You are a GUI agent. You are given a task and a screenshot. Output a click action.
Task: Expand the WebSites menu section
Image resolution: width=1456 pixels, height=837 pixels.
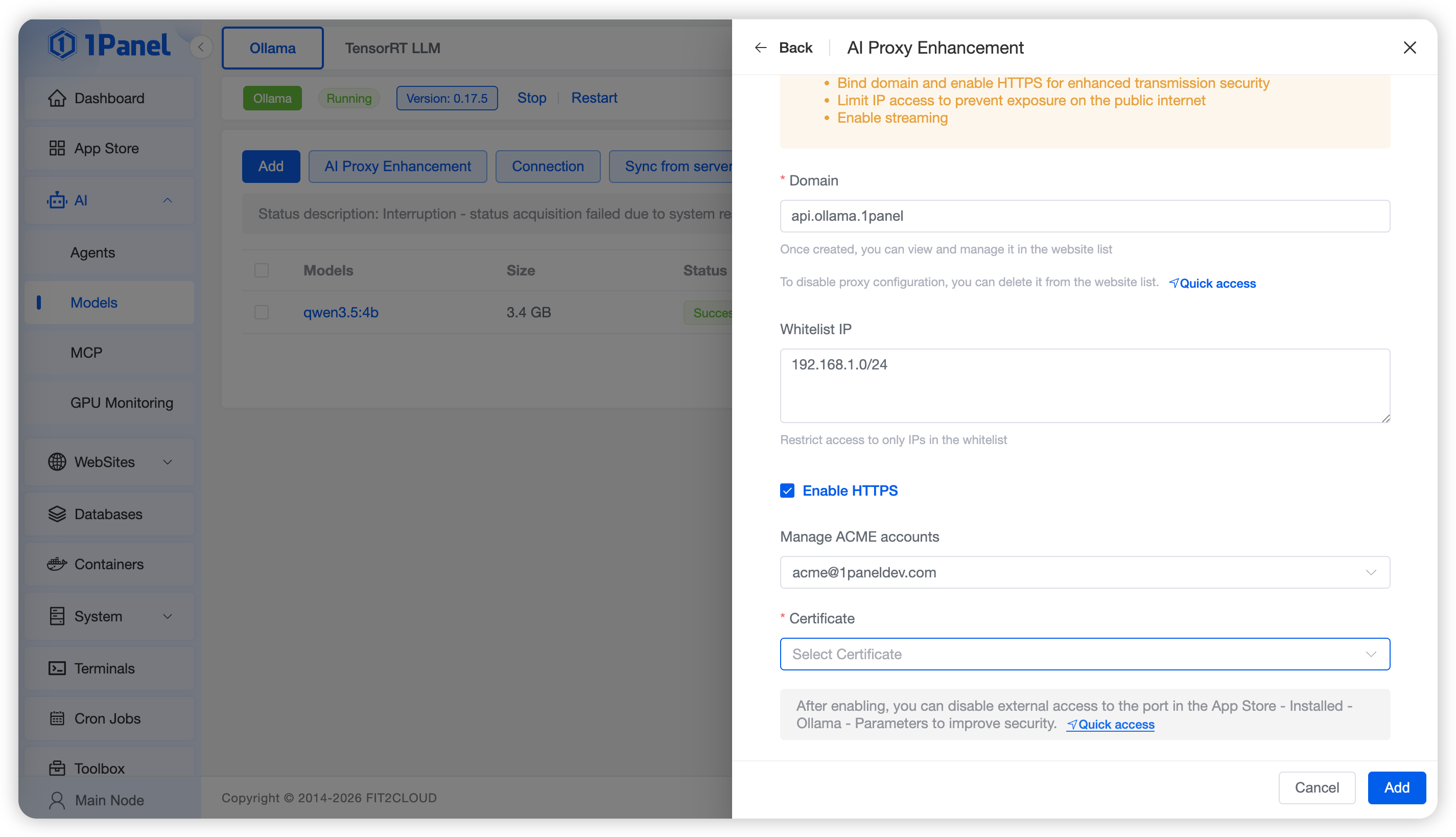click(109, 462)
